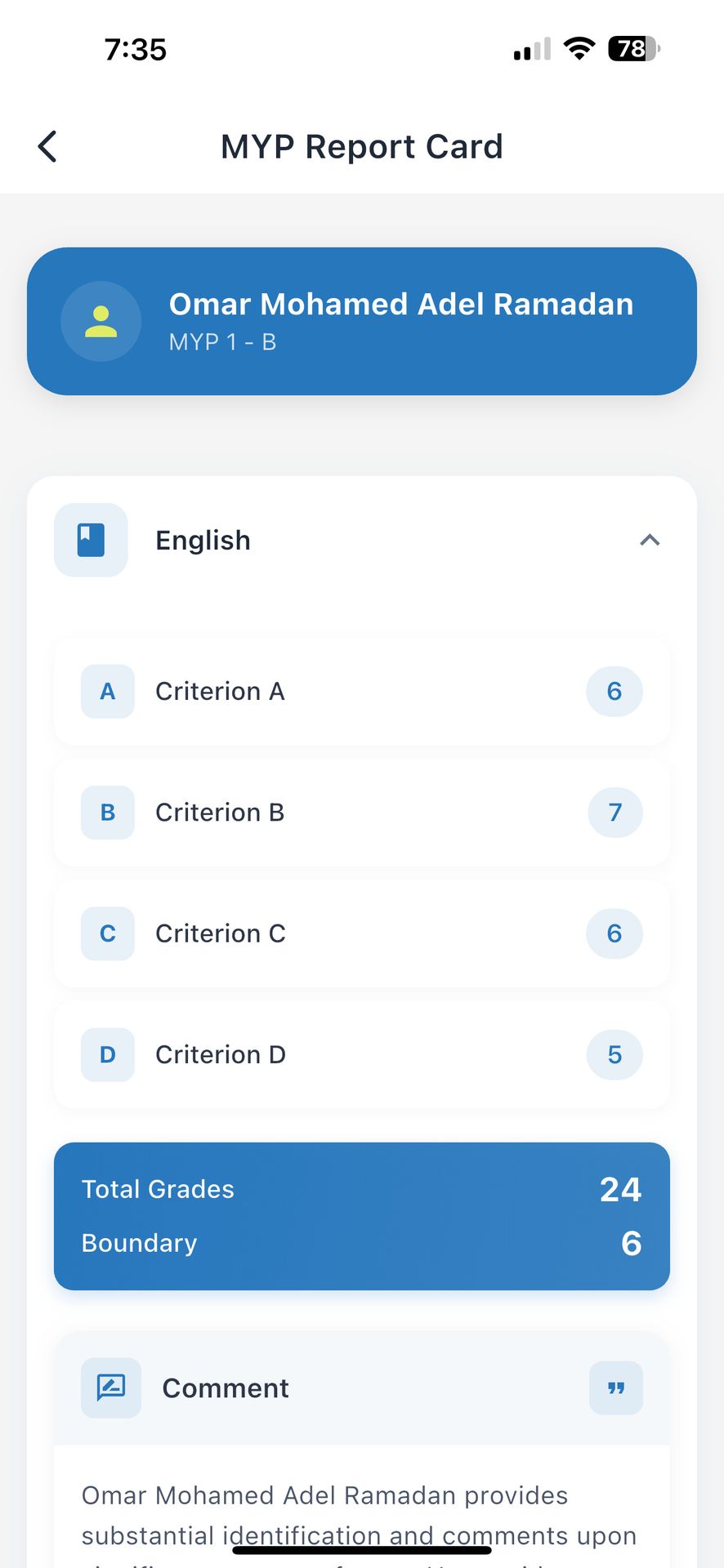724x1568 pixels.
Task: Select the English subject header title
Action: coord(203,541)
